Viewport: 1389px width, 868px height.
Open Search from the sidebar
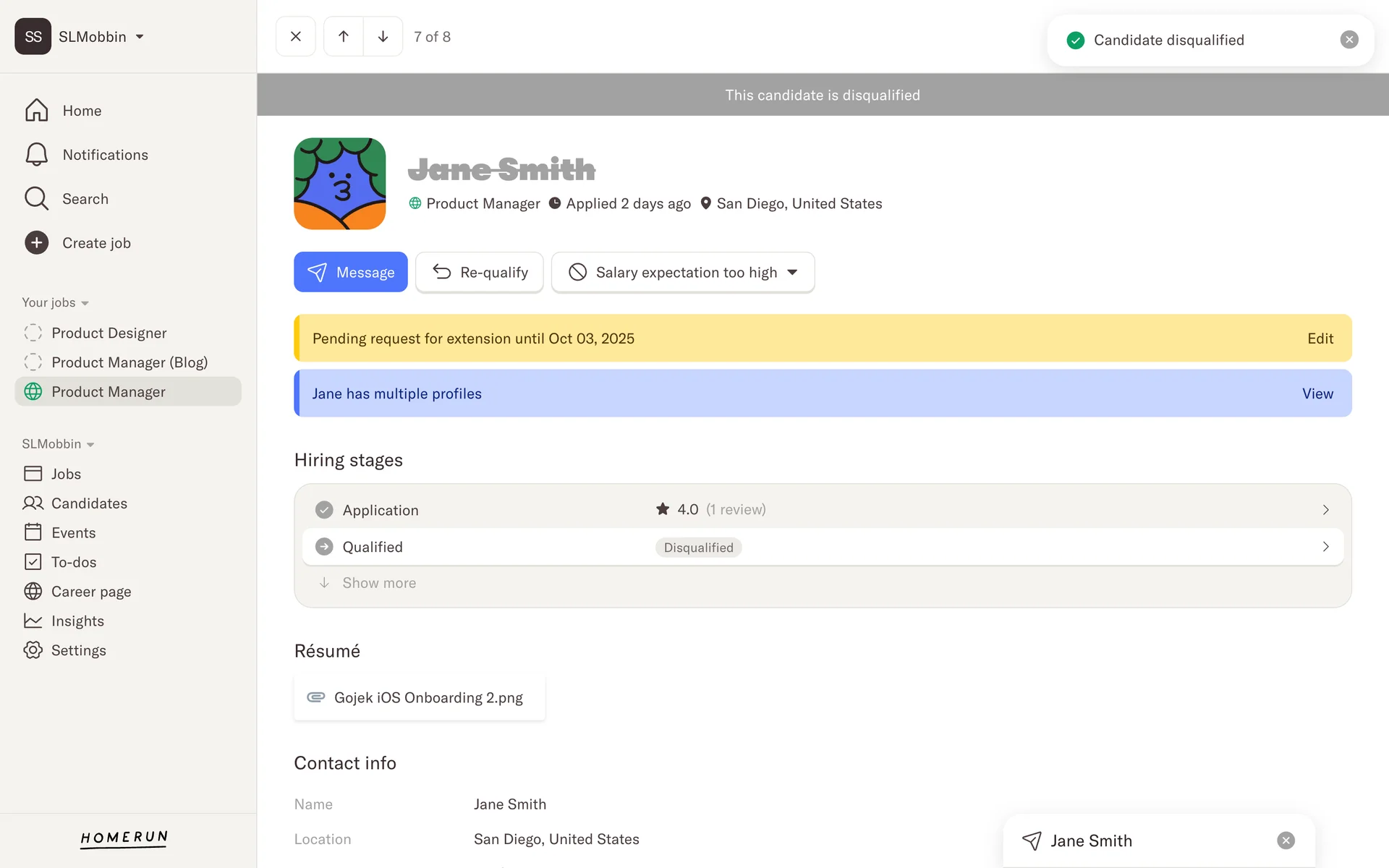(x=37, y=199)
